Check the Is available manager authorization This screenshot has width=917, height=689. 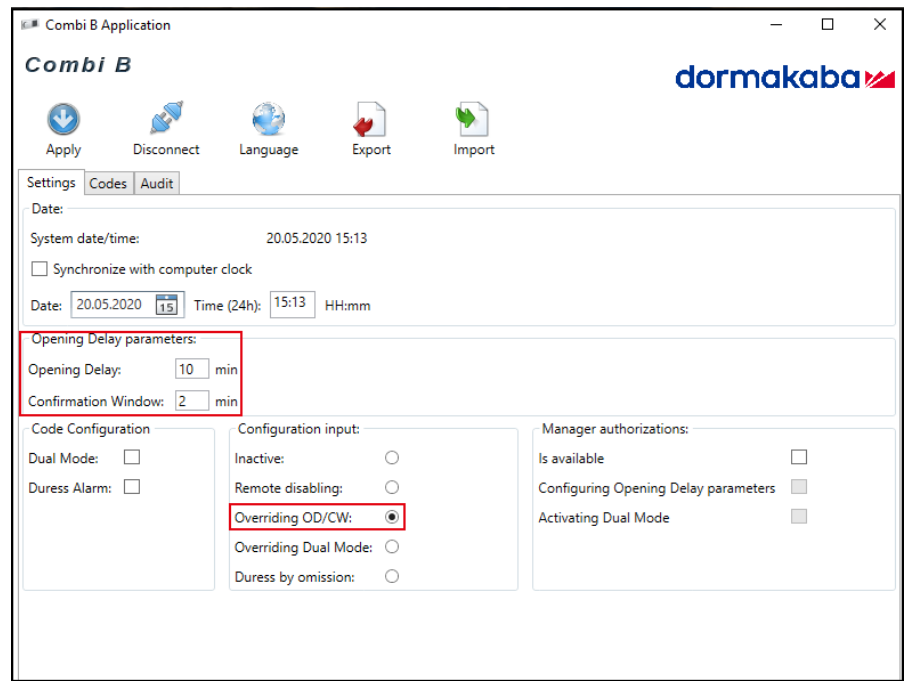coord(798,458)
